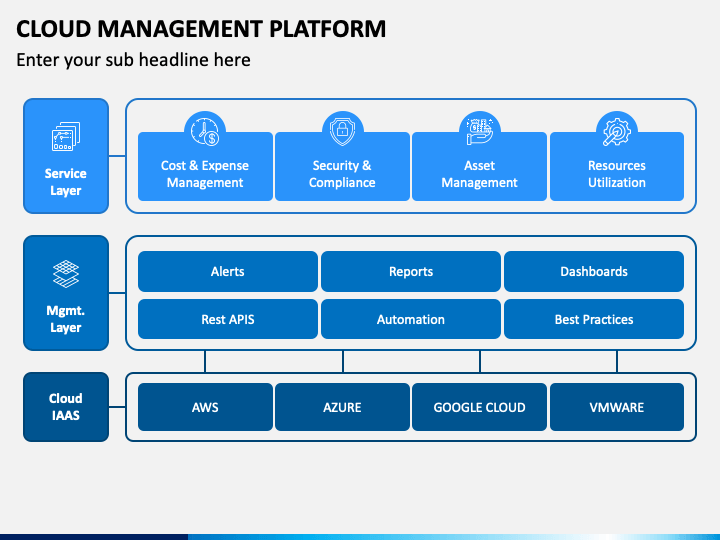Click the Resources Utilization gear icon

tap(616, 130)
